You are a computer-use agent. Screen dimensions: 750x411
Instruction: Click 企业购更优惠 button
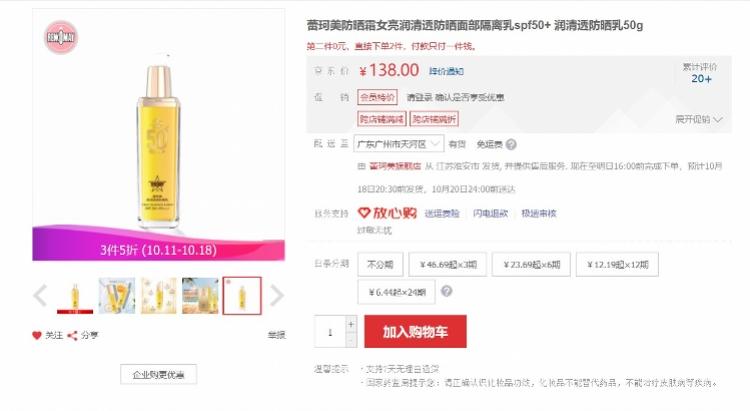tap(158, 374)
